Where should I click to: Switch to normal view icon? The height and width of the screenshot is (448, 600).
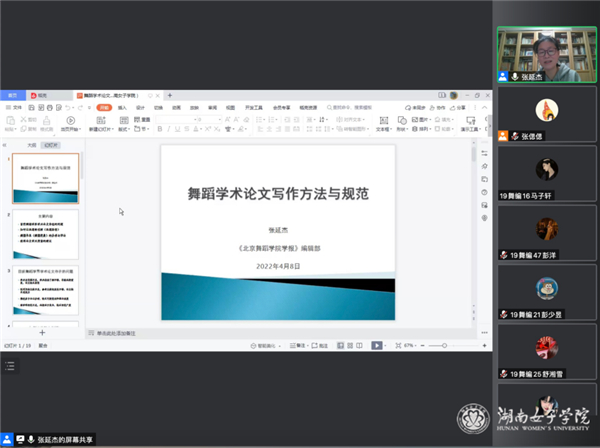[338, 345]
